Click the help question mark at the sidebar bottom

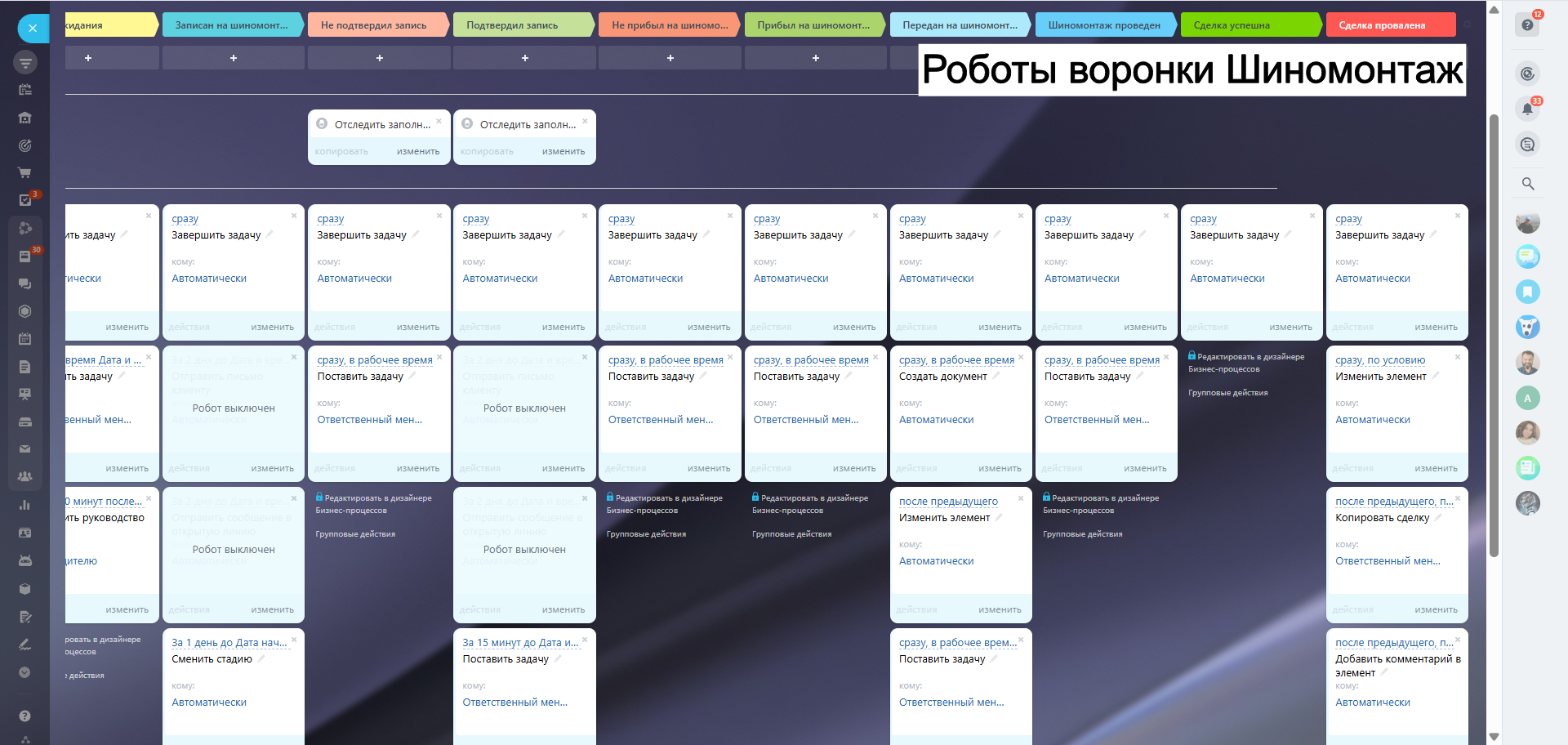point(25,716)
